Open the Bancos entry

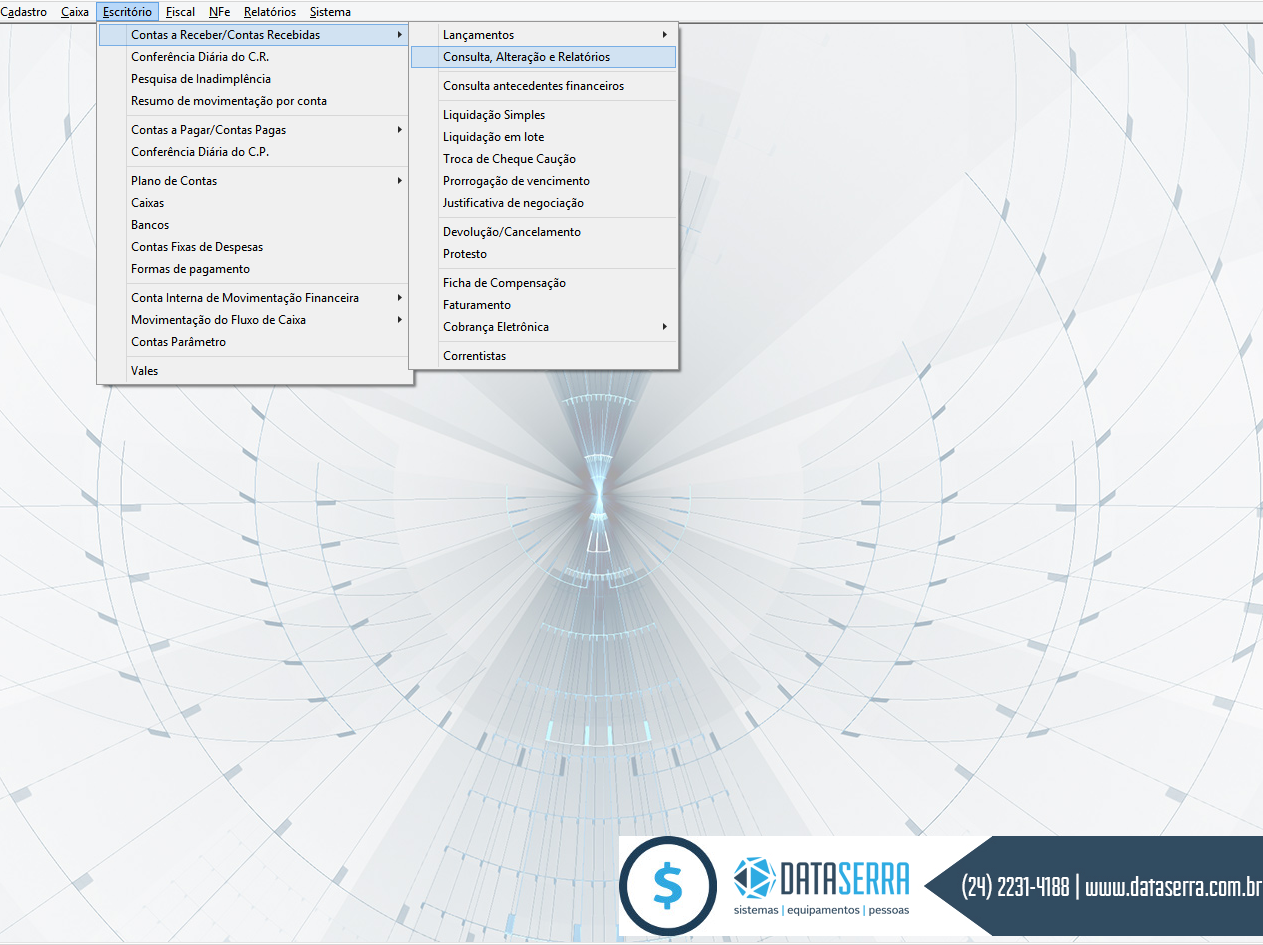point(255,225)
